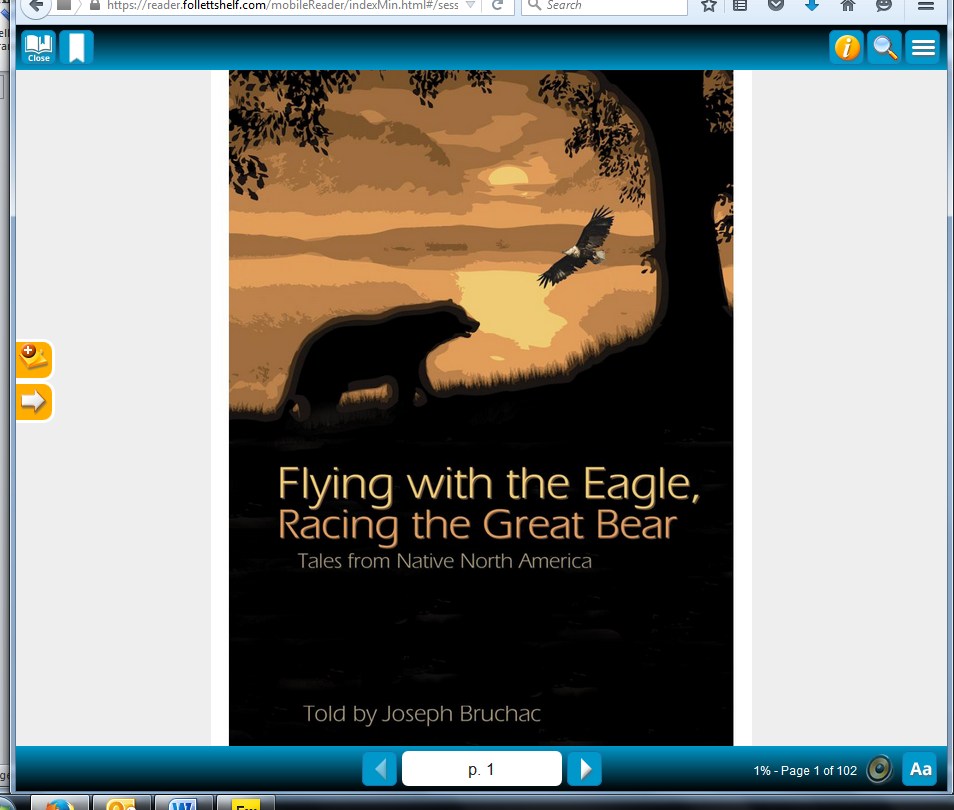The height and width of the screenshot is (810, 954).
Task: Expand the notes panel with the white arrow
Action: tap(33, 401)
